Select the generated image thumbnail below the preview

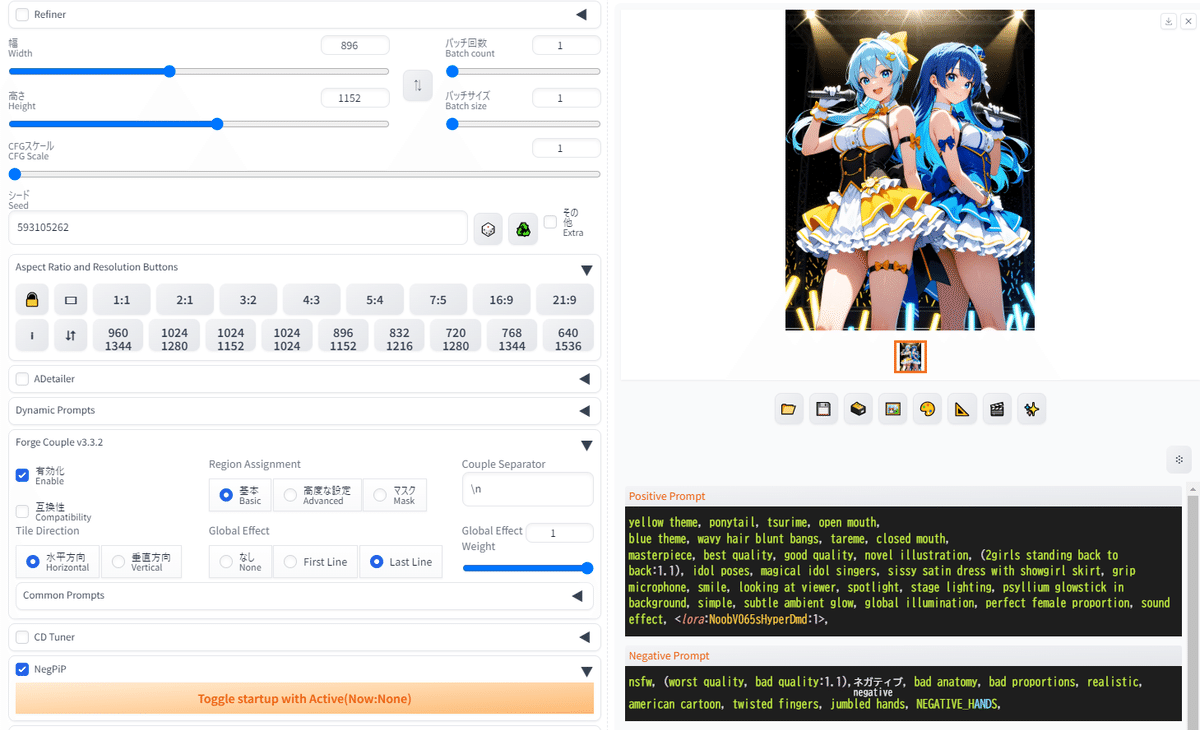point(910,356)
